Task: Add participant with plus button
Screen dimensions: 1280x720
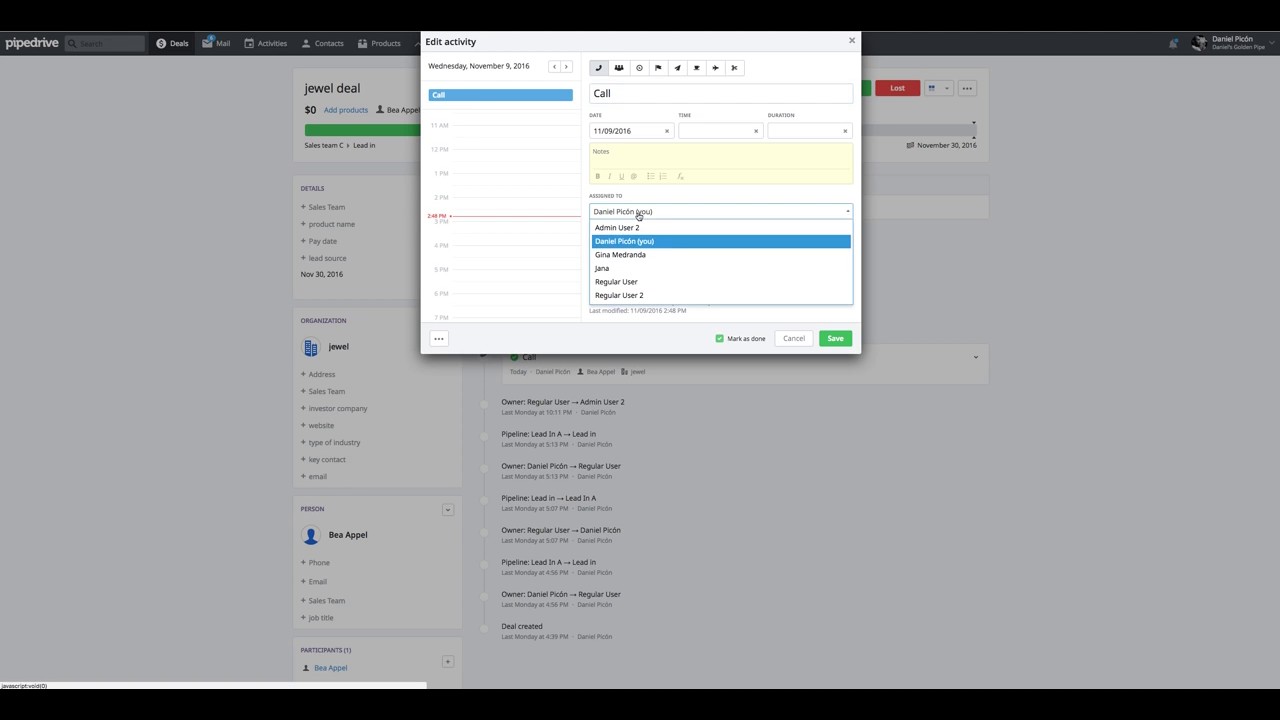Action: click(x=448, y=662)
